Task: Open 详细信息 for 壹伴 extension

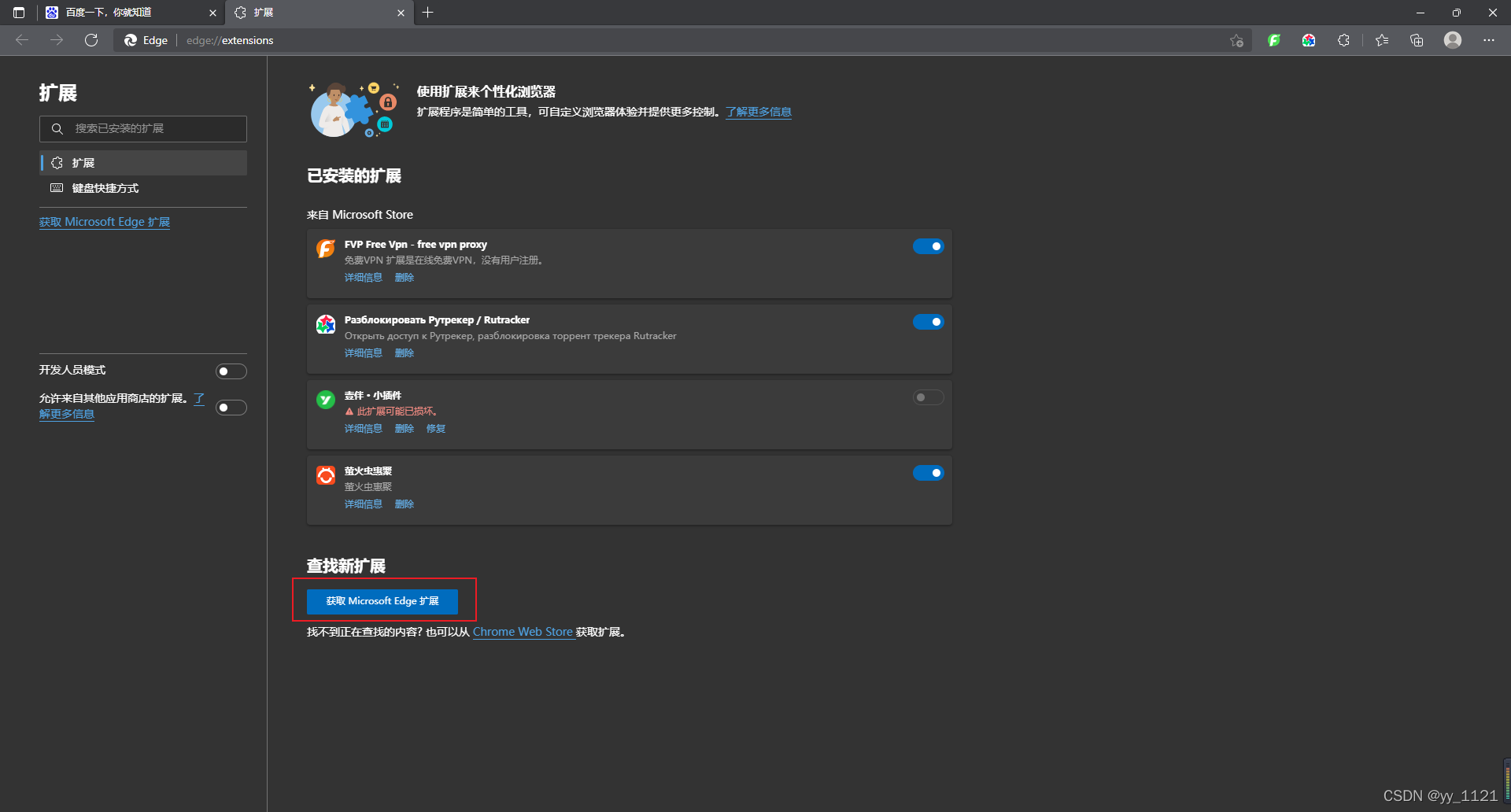Action: click(x=364, y=428)
